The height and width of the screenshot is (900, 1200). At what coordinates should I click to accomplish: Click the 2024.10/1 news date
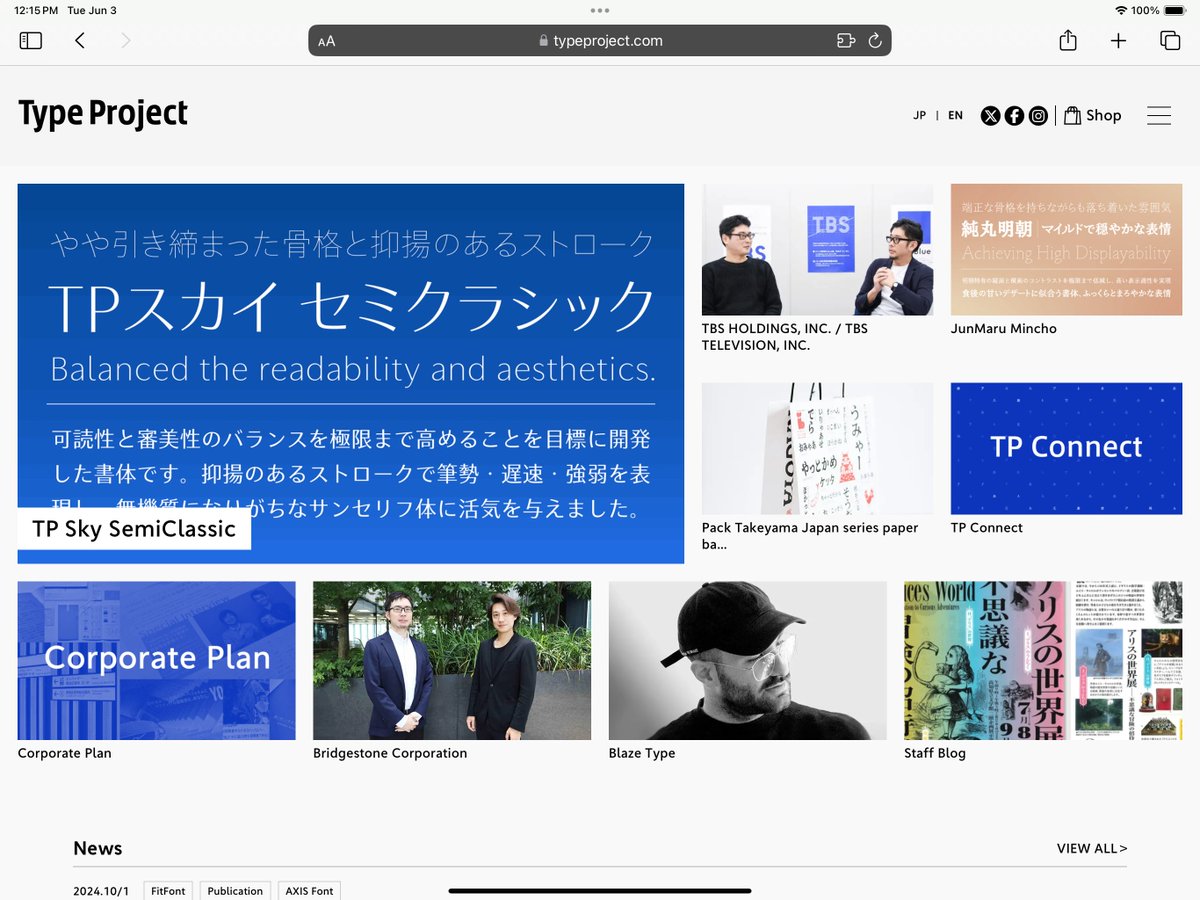click(101, 891)
